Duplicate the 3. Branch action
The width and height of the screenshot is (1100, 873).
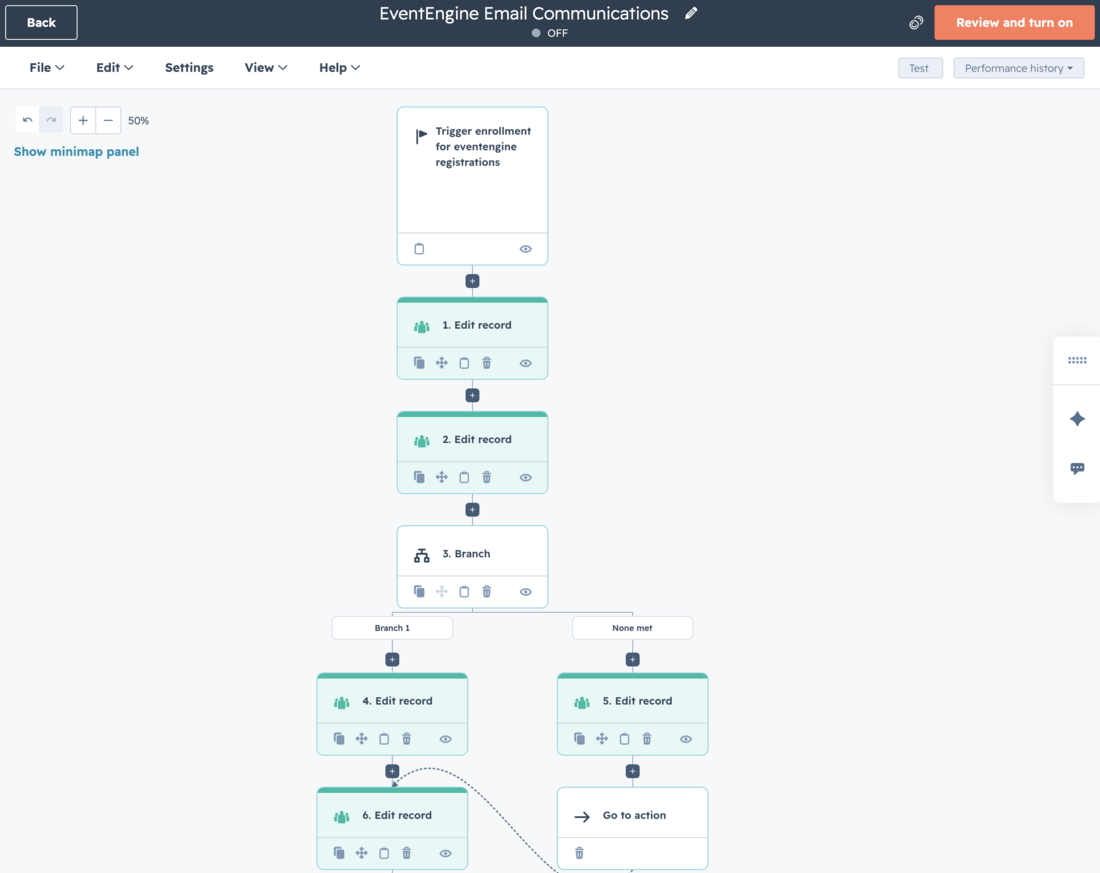(x=419, y=592)
